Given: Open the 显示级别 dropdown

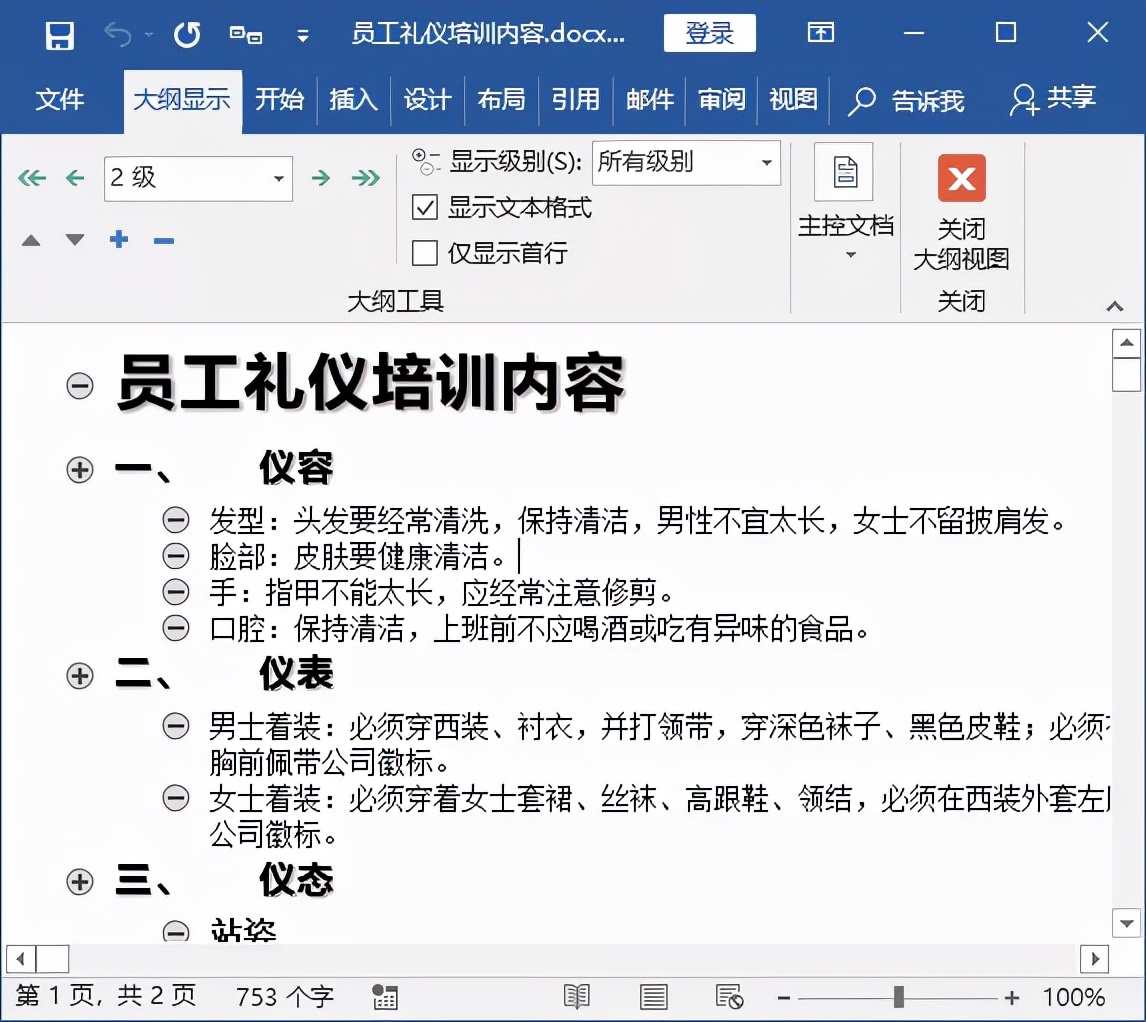Looking at the screenshot, I should point(768,162).
